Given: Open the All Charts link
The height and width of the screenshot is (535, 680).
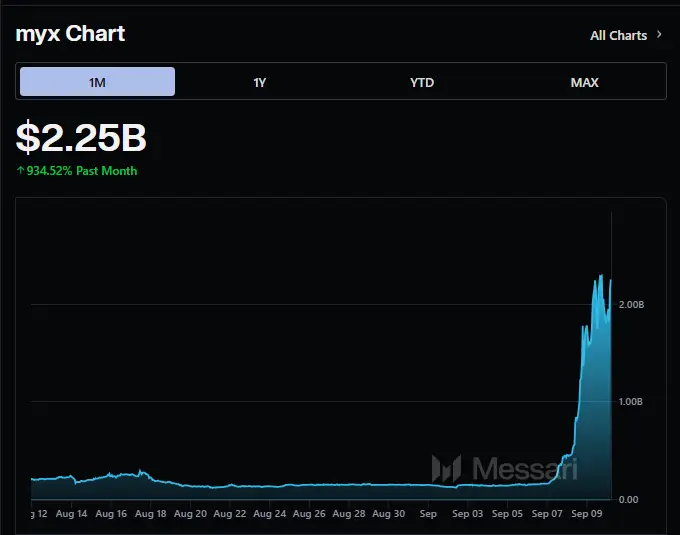Looking at the screenshot, I should (618, 35).
